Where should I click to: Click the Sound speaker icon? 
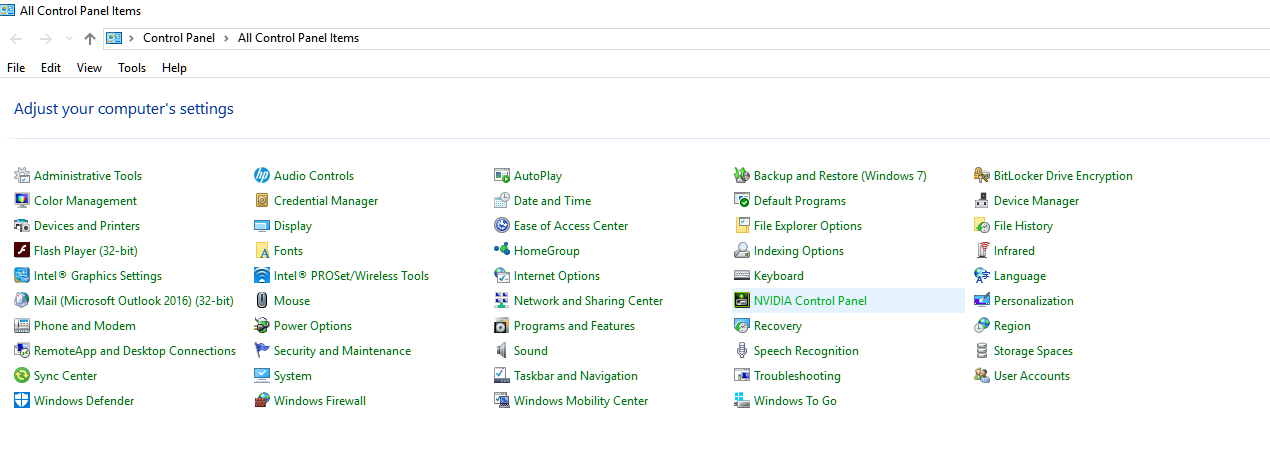(502, 351)
